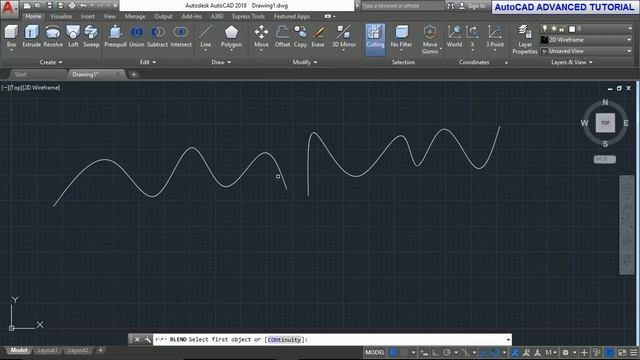The height and width of the screenshot is (360, 640).
Task: Click the Save quick access icon
Action: point(49,6)
